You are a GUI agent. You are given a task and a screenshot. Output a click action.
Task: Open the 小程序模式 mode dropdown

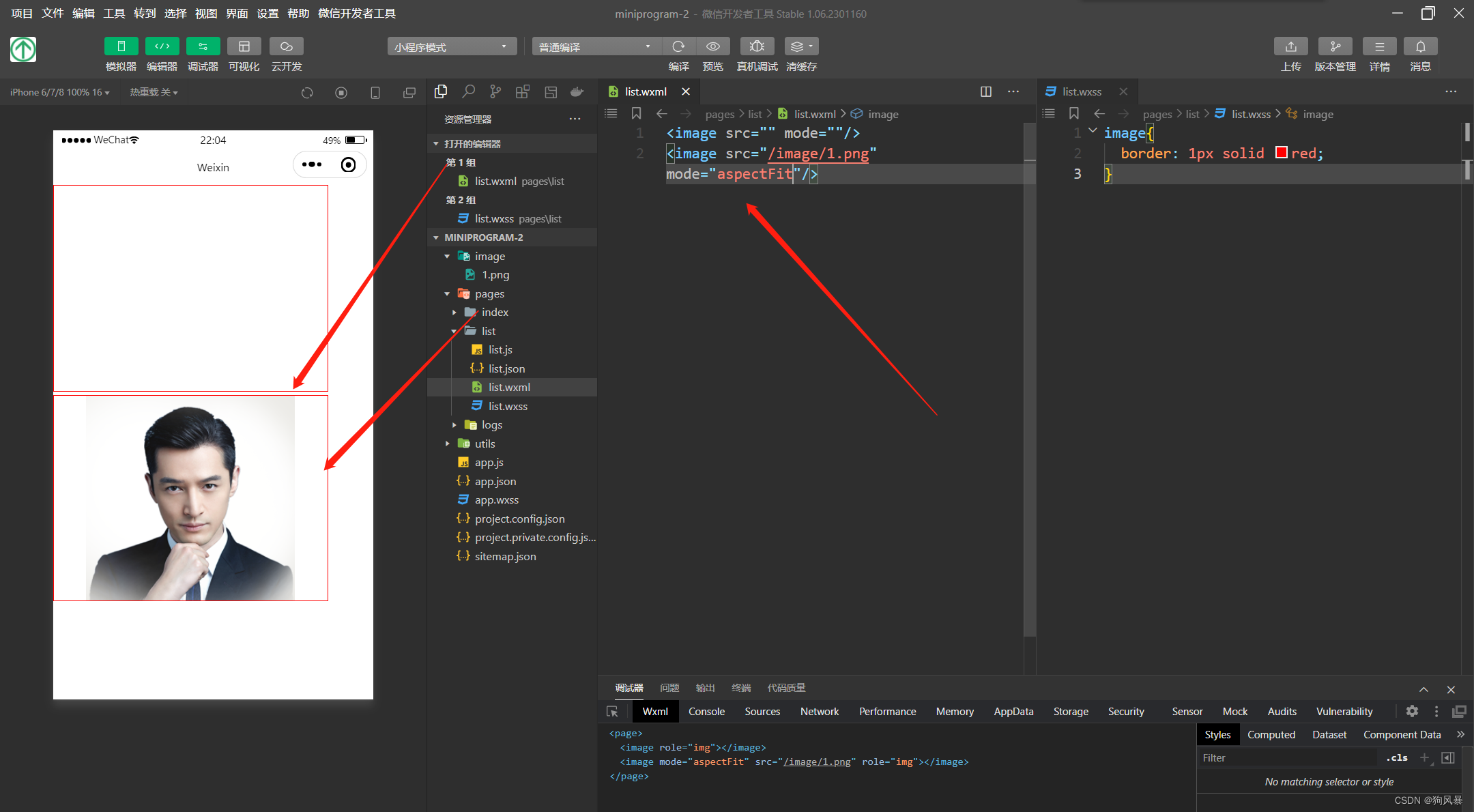tap(452, 46)
